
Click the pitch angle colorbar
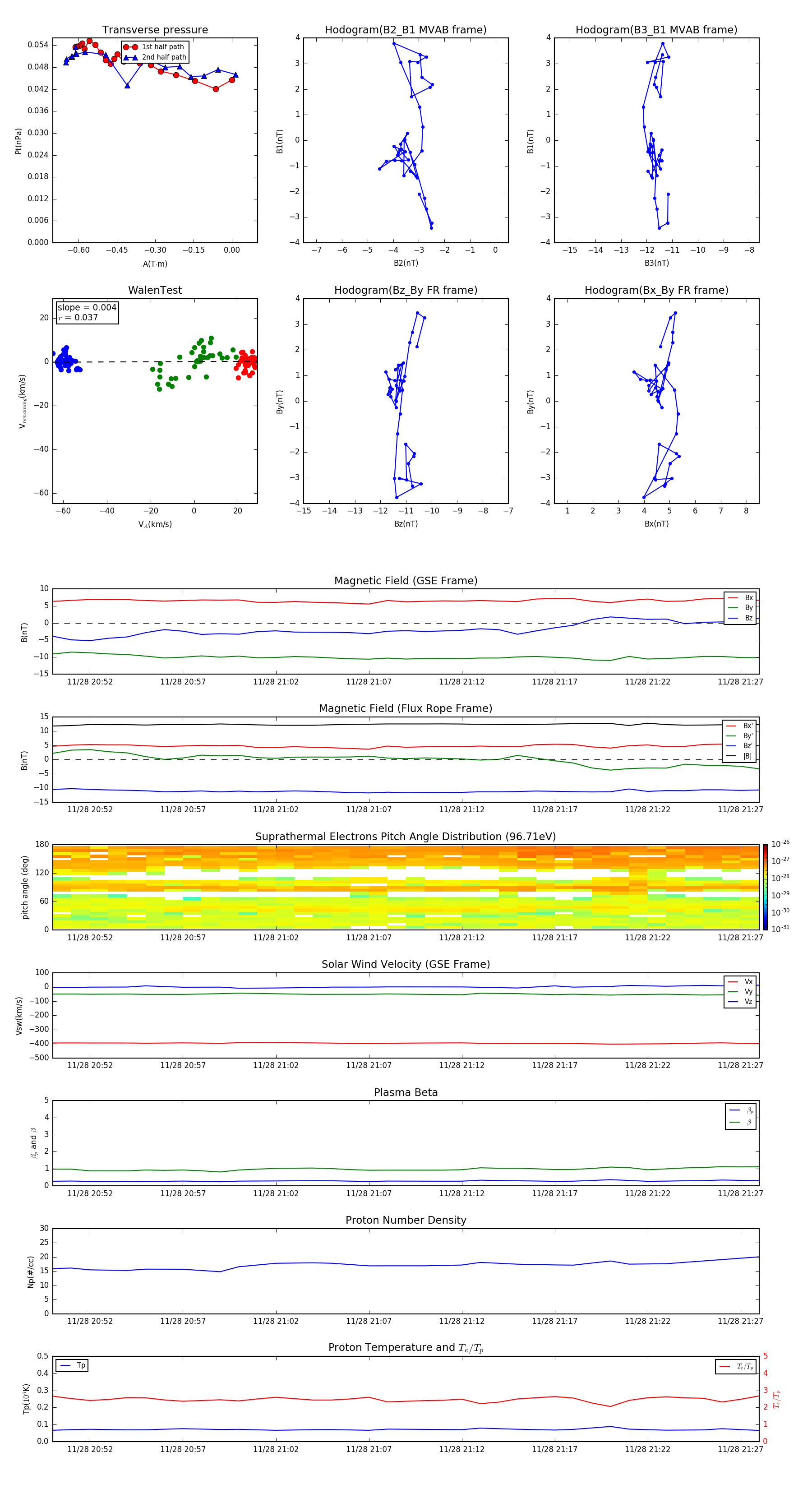(x=765, y=887)
